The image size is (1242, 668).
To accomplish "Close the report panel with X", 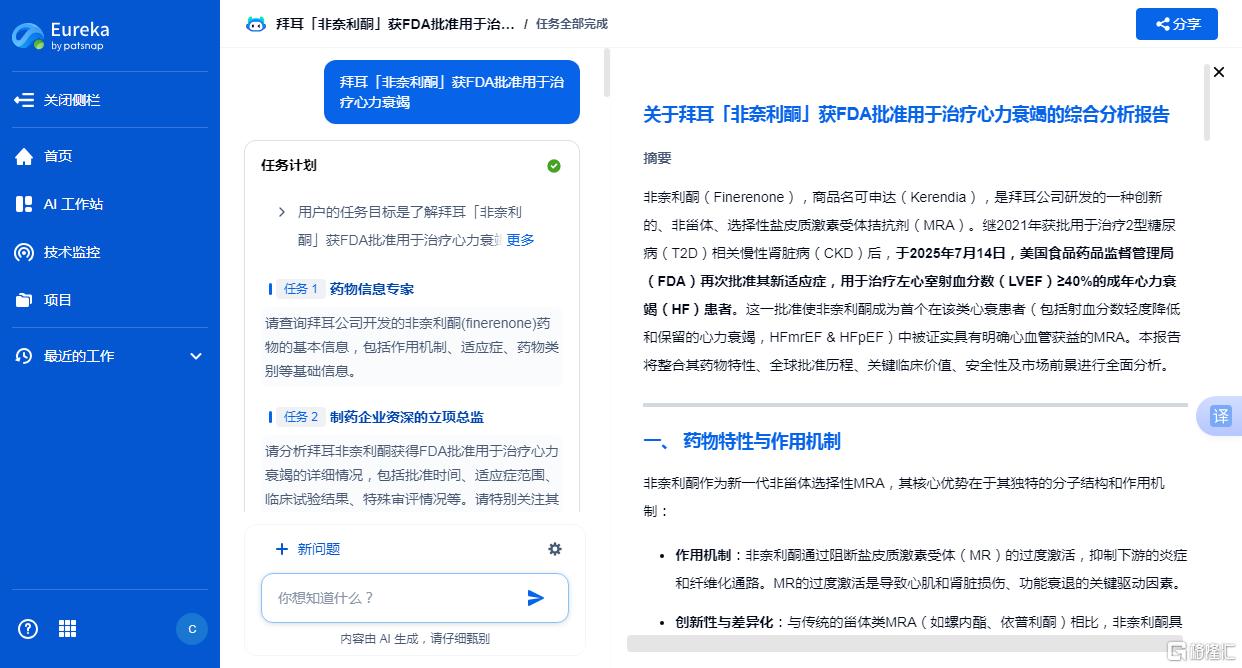I will 1219,72.
